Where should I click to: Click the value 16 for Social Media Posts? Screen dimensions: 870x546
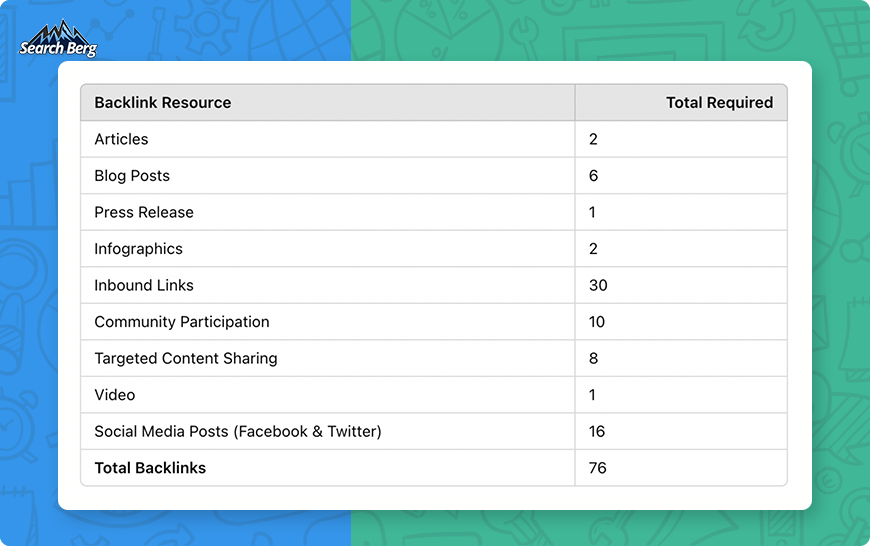pos(597,431)
